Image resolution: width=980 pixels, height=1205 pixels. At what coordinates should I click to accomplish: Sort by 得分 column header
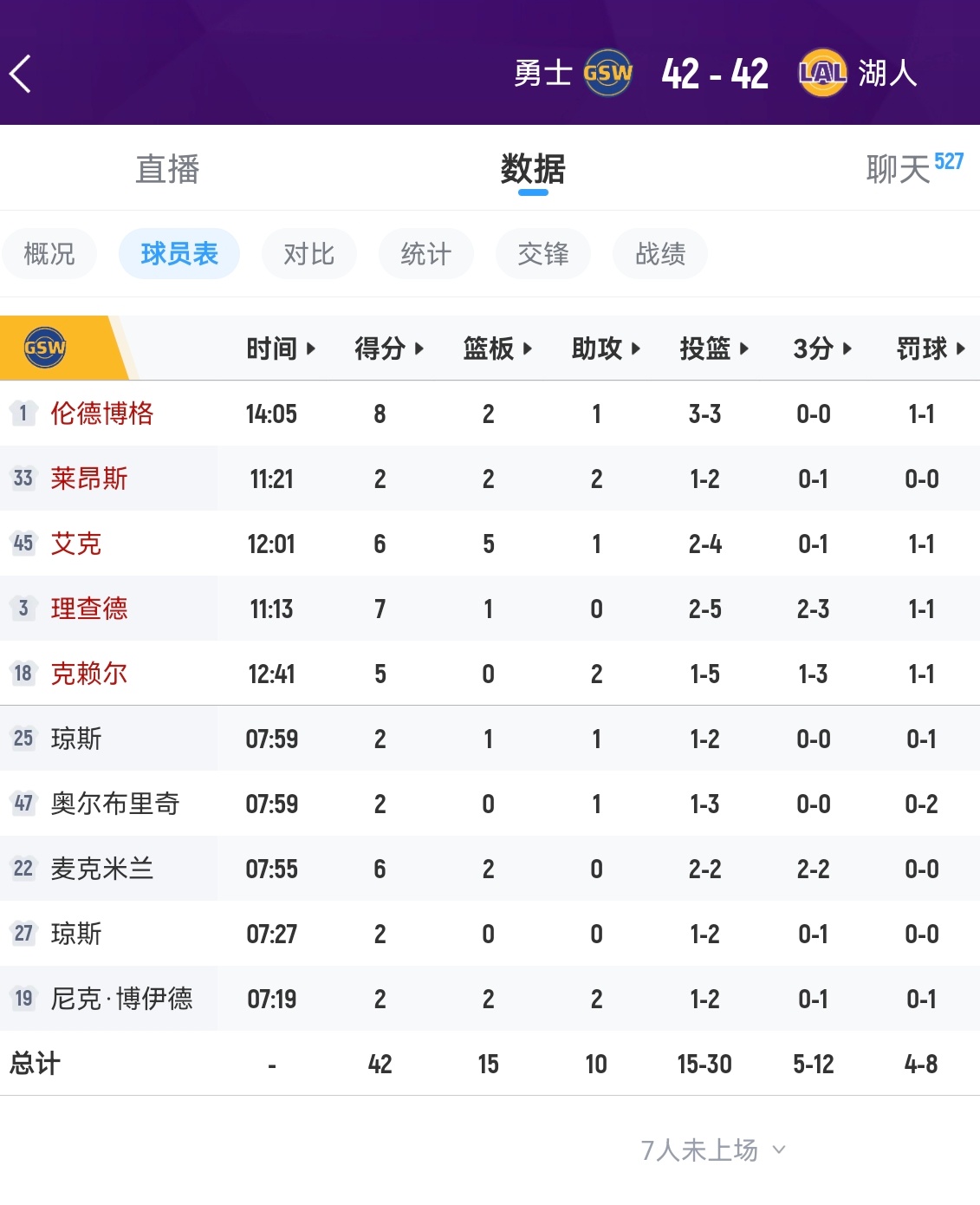(x=389, y=348)
